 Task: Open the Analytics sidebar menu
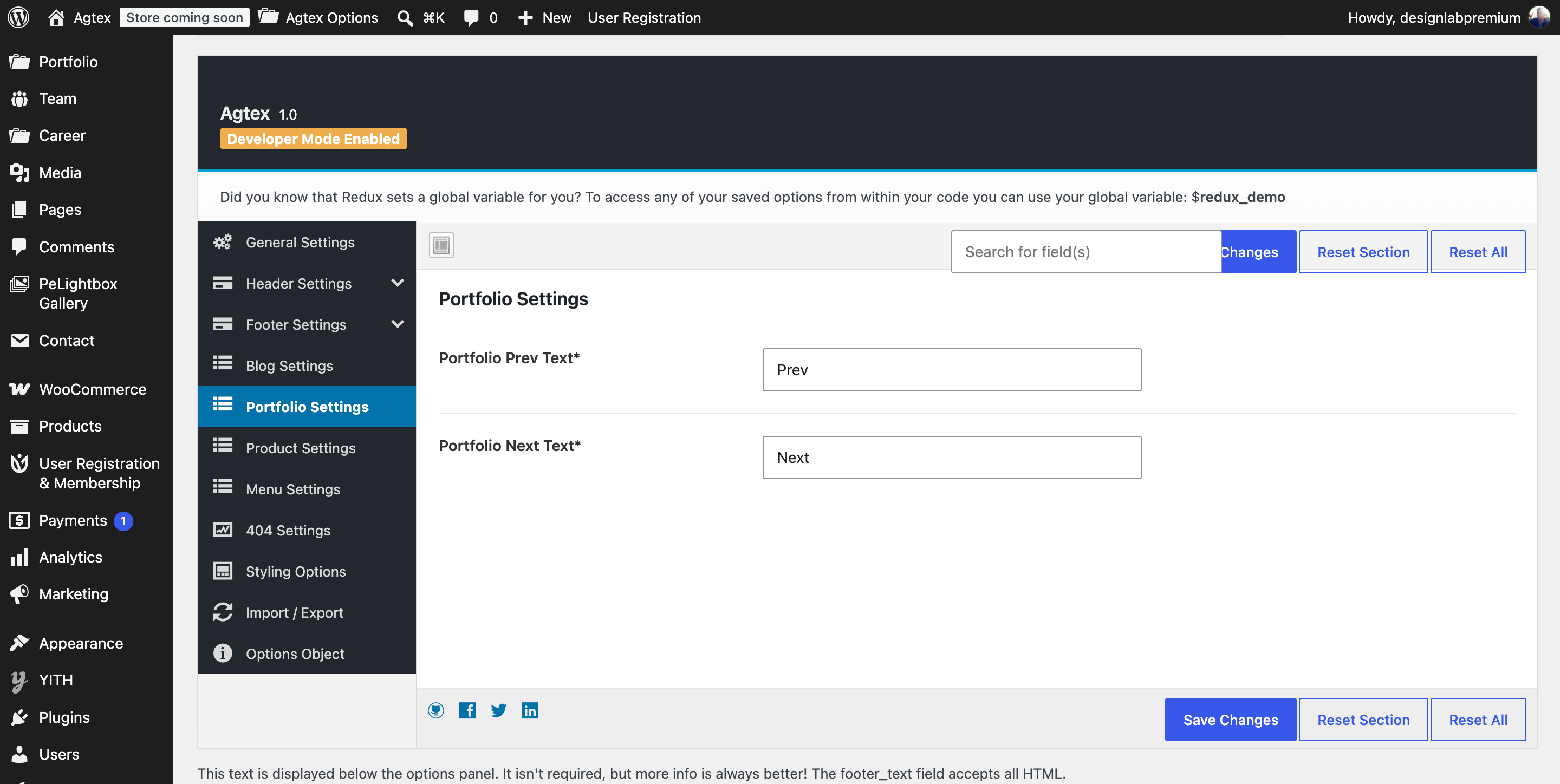(87, 557)
